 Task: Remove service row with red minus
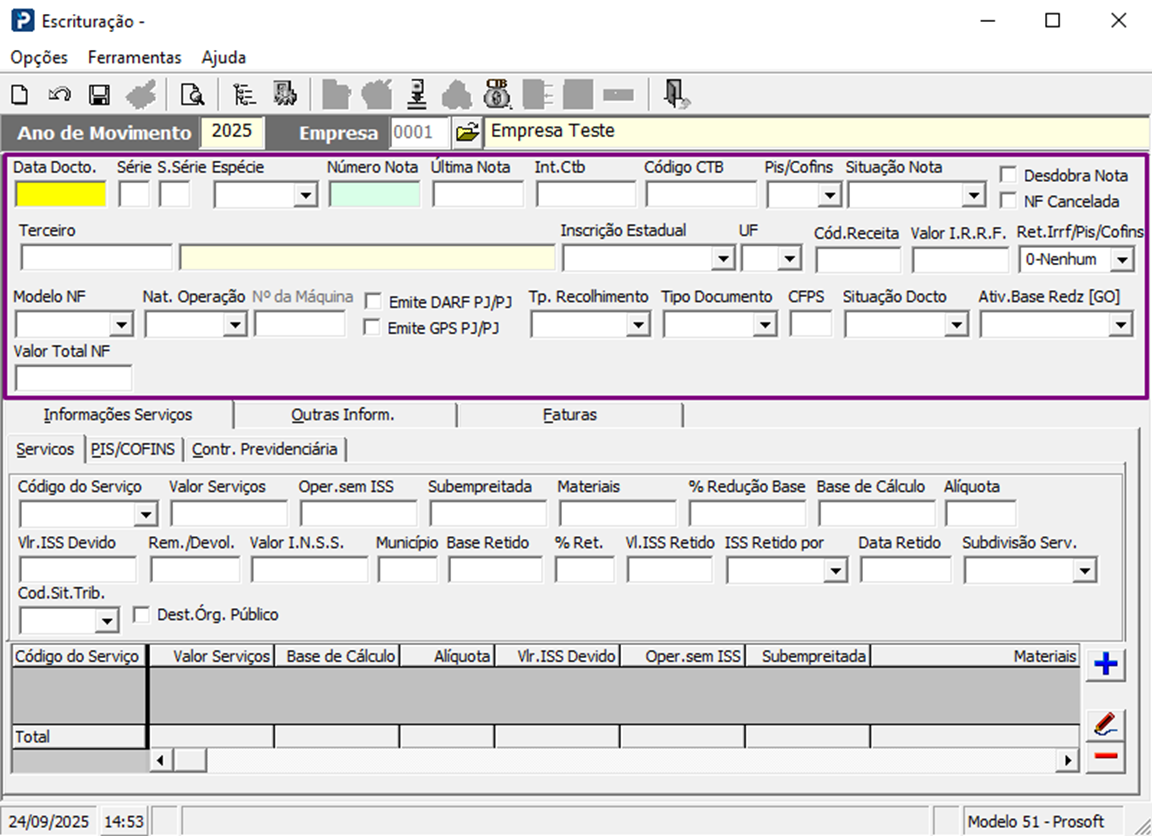click(x=1105, y=756)
